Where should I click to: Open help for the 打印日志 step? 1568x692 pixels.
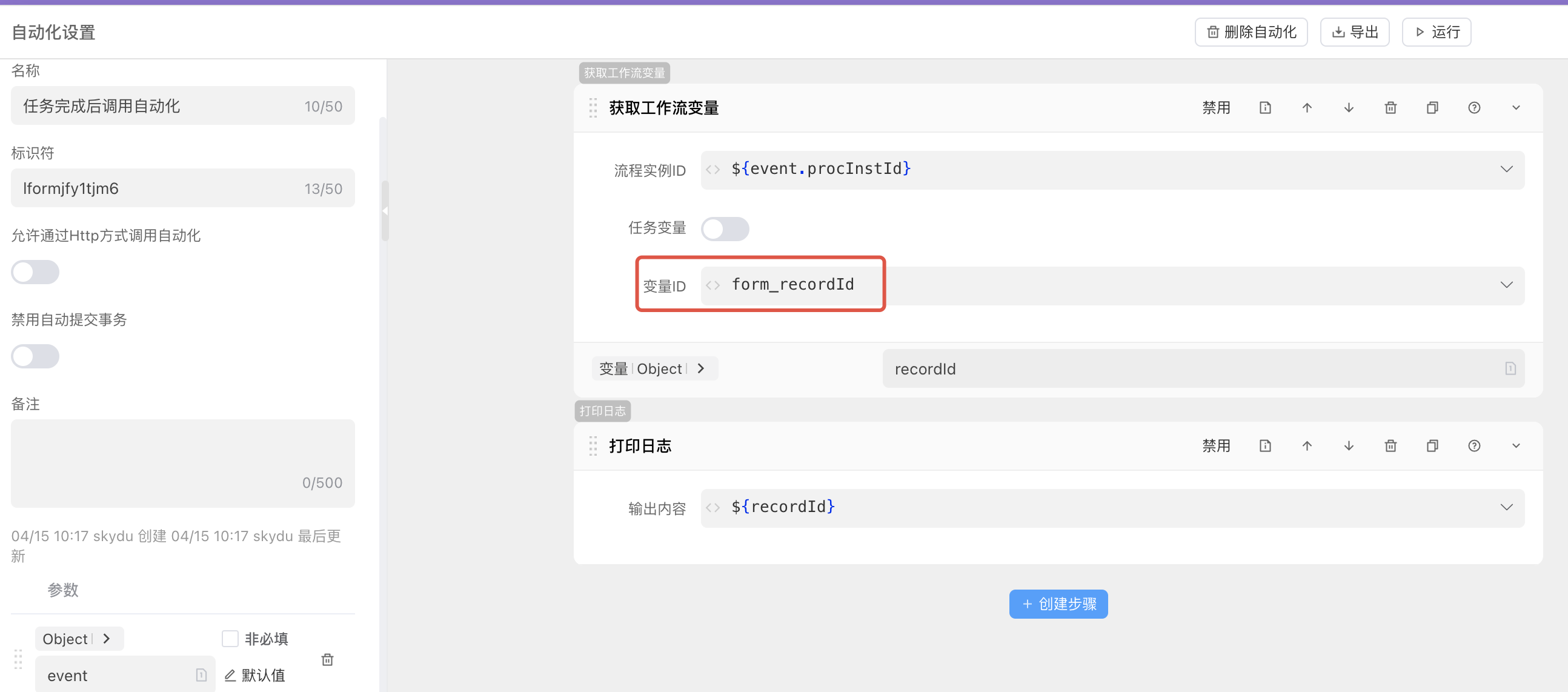pos(1474,445)
